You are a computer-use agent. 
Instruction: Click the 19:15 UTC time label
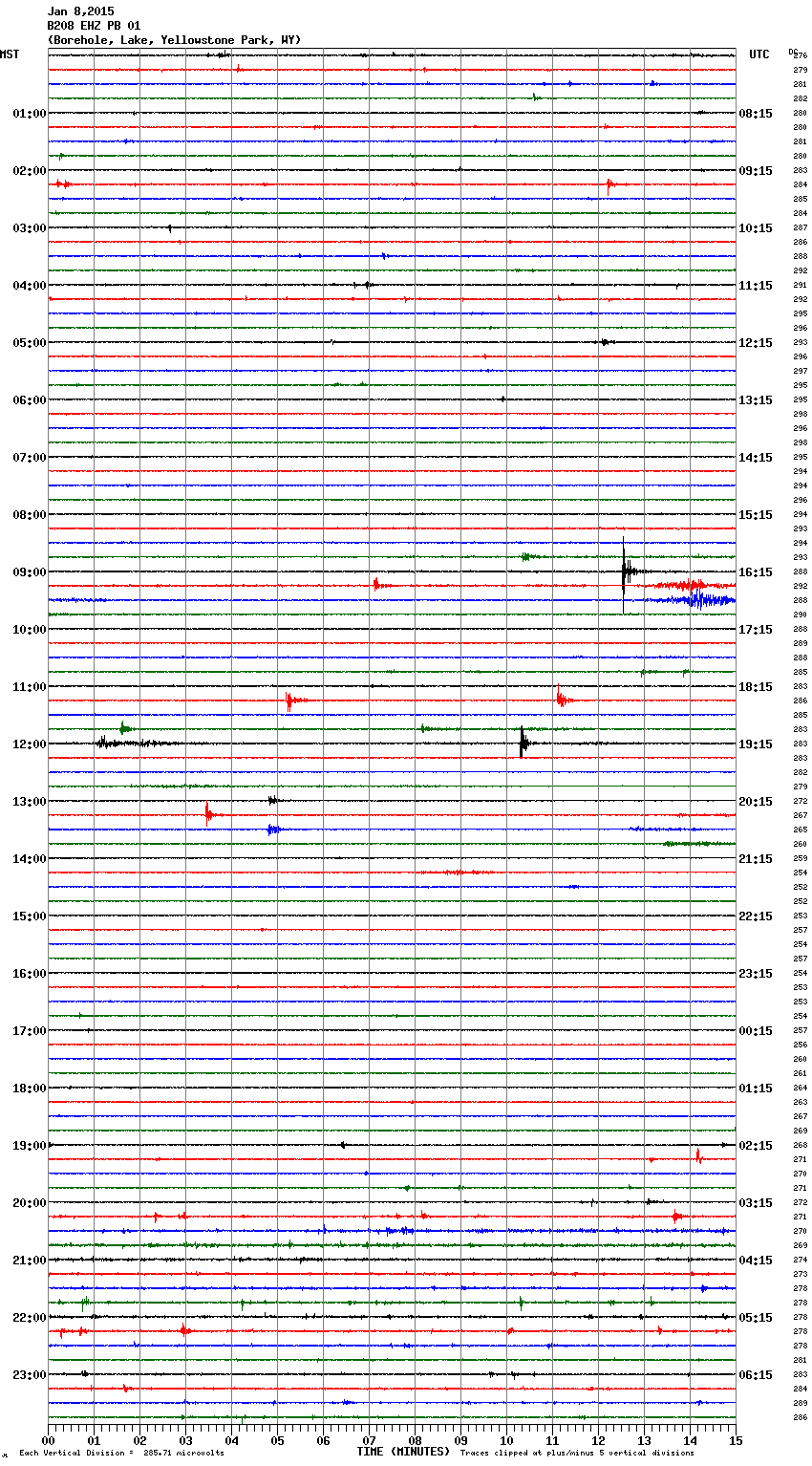[756, 744]
